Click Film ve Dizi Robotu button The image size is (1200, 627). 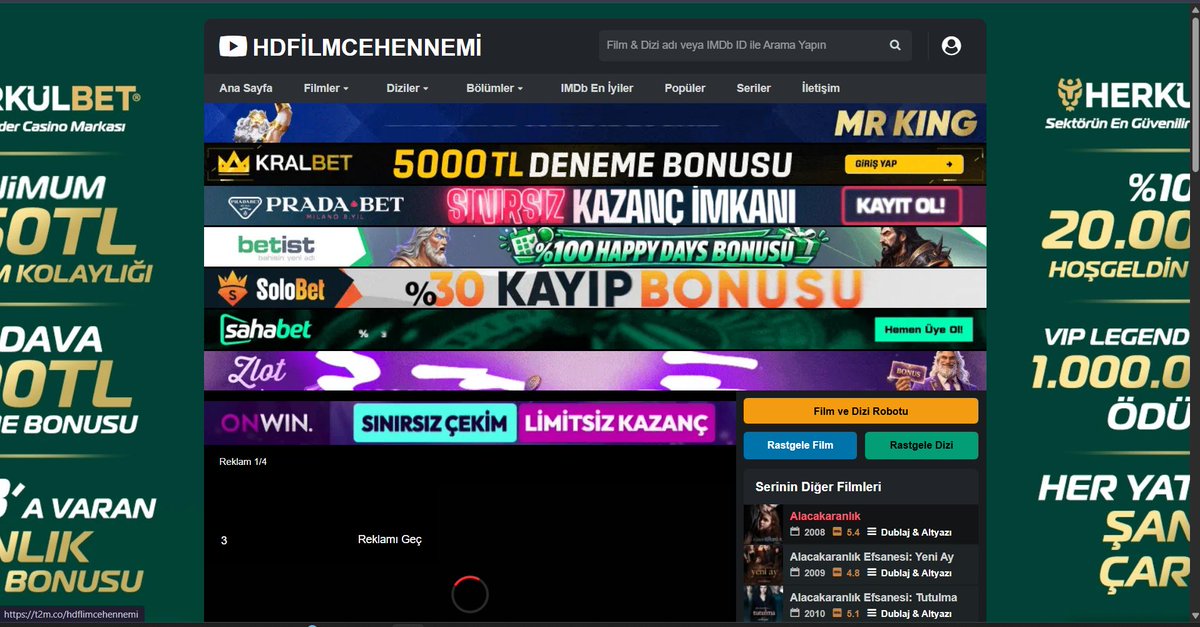tap(861, 411)
